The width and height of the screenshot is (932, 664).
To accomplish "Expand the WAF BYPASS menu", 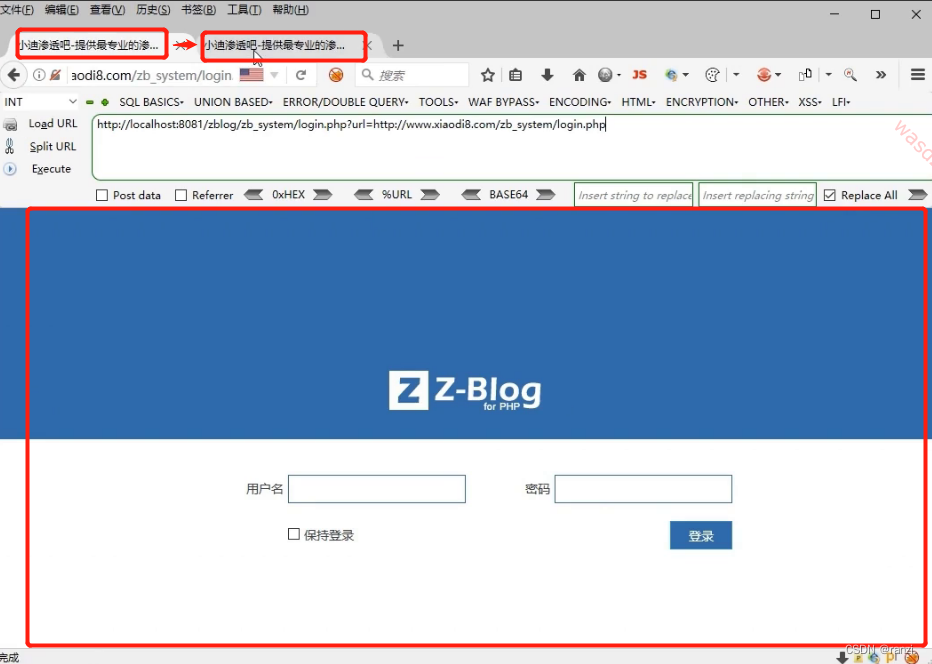I will [503, 102].
